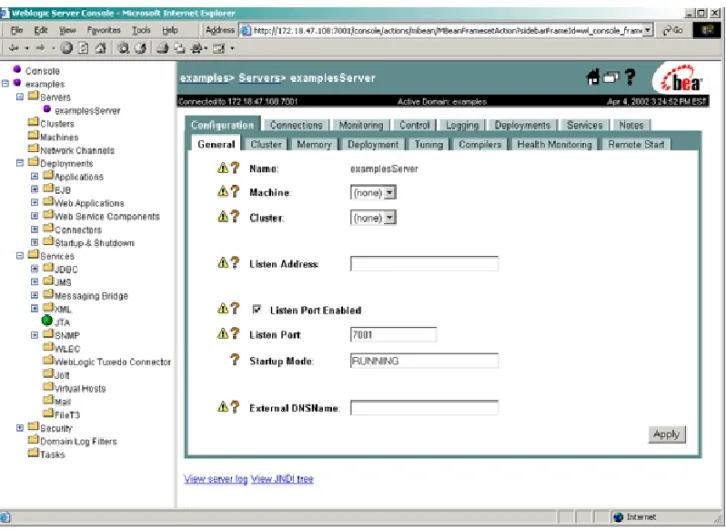The height and width of the screenshot is (531, 726).
Task: Open console in new window icon
Action: click(x=611, y=78)
